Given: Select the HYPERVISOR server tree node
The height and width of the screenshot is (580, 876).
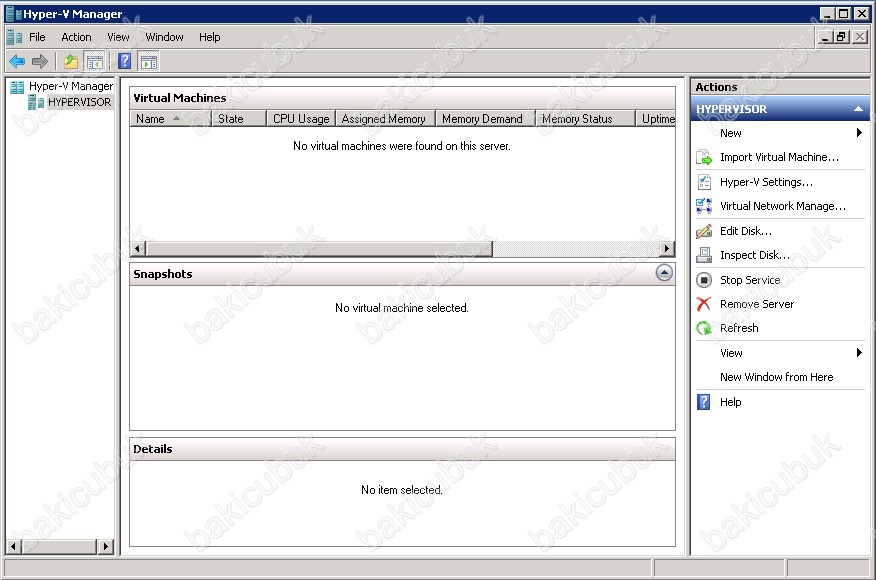Looking at the screenshot, I should pyautogui.click(x=79, y=102).
